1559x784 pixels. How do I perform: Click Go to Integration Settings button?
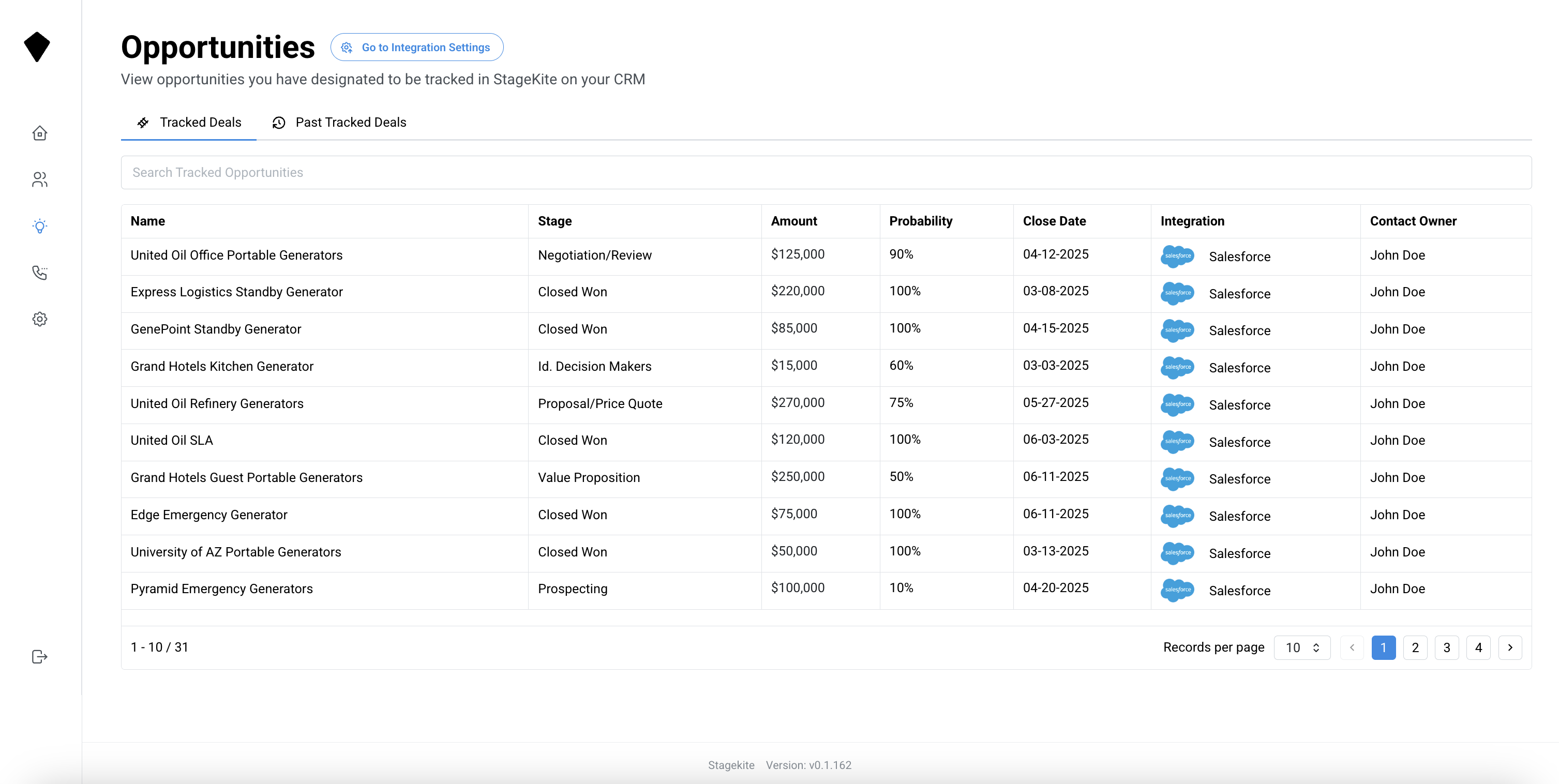416,47
